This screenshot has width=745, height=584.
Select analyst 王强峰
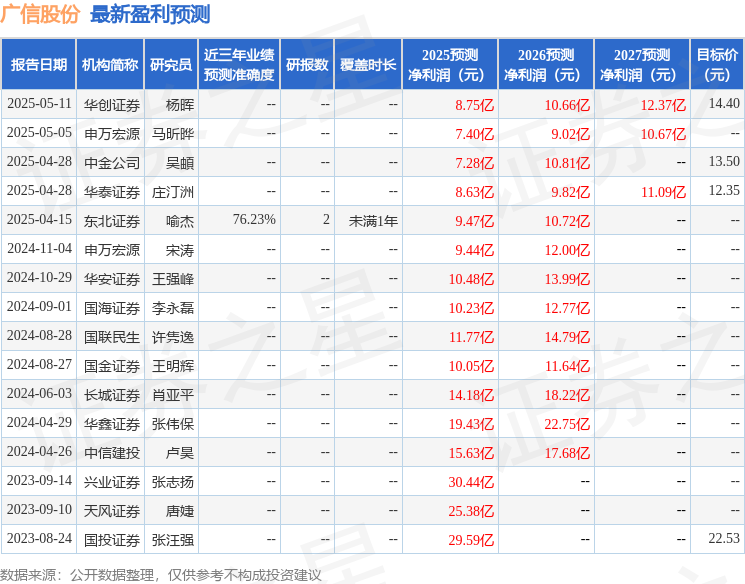point(173,279)
